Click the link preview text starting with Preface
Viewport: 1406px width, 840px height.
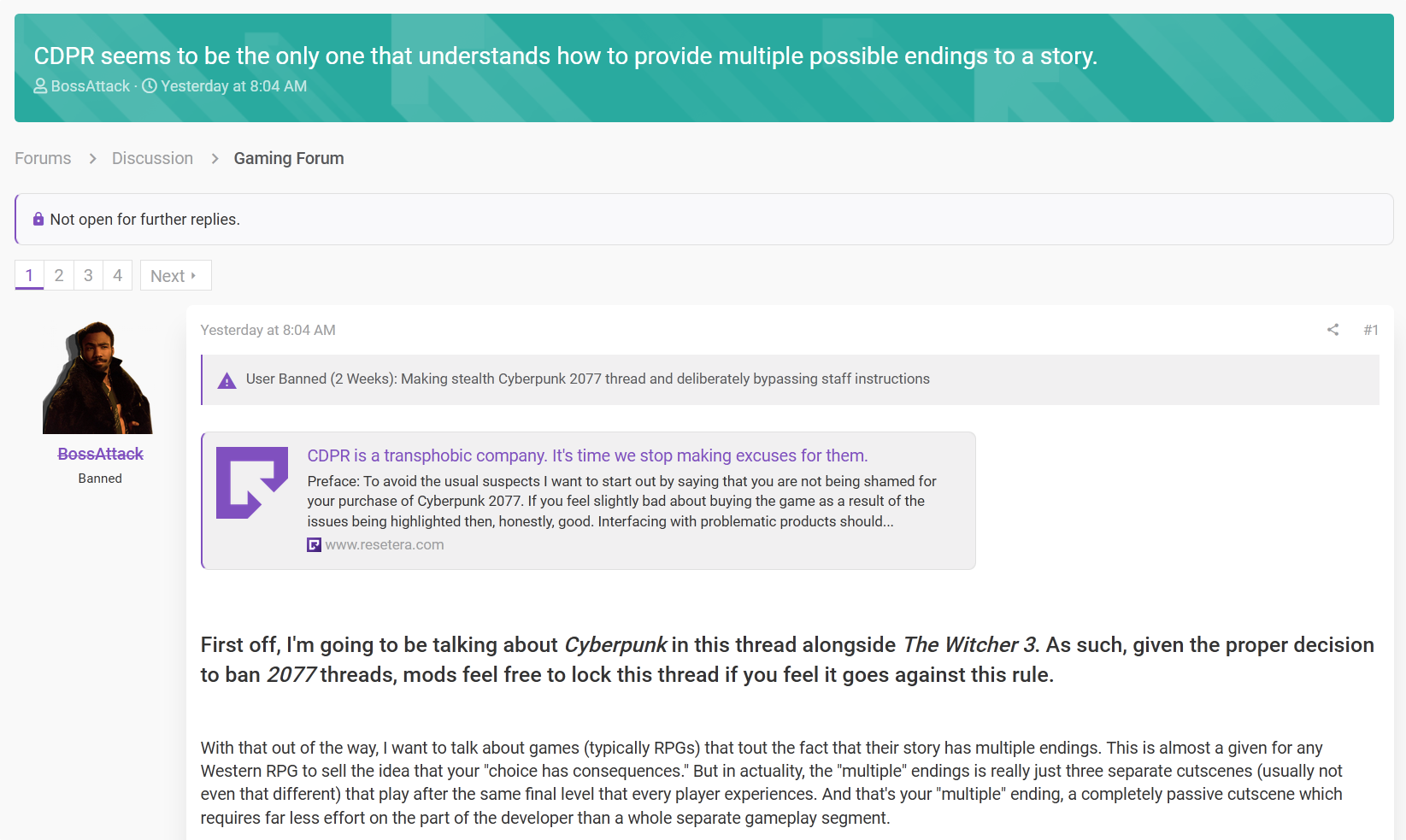point(622,502)
